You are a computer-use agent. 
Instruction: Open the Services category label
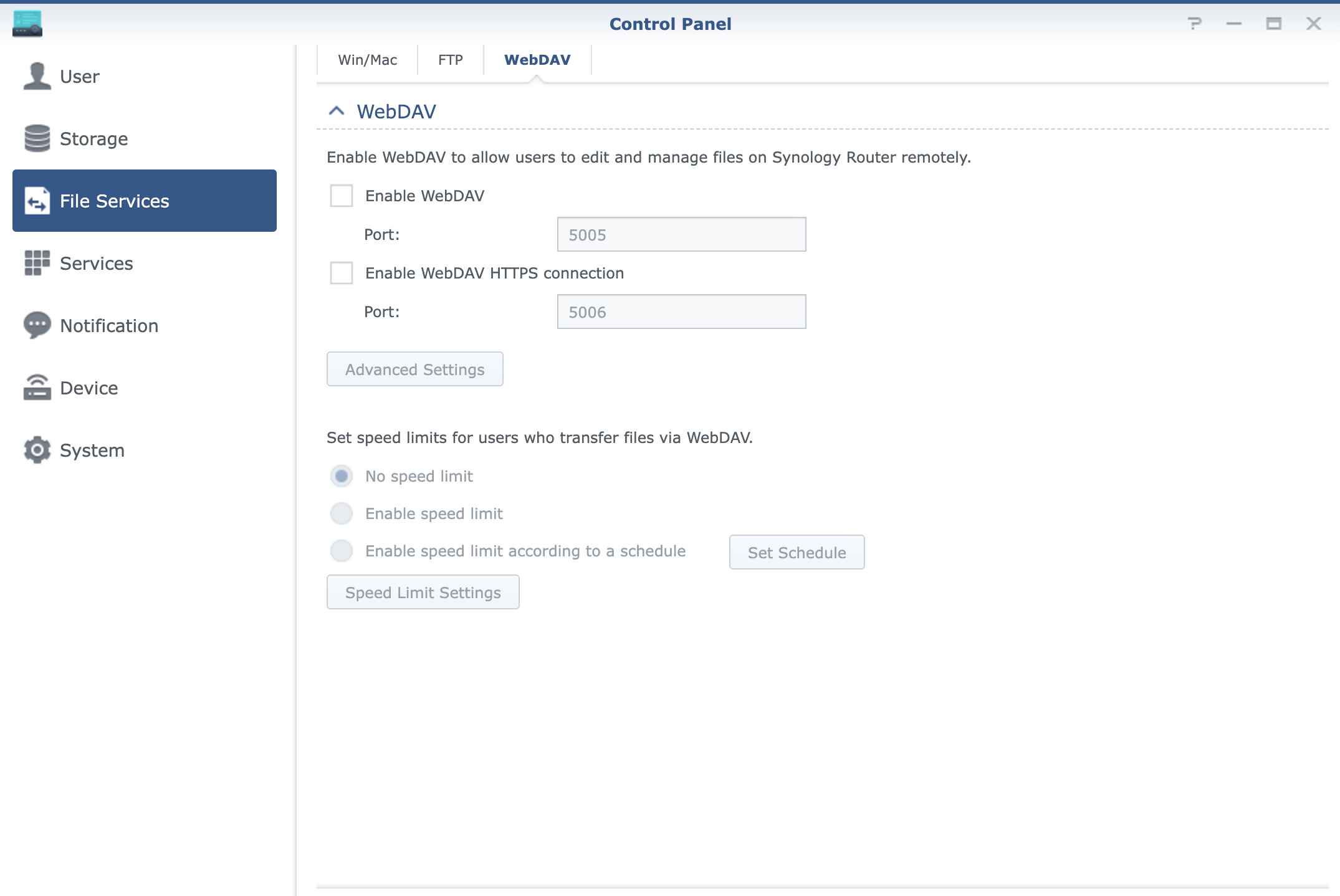97,264
